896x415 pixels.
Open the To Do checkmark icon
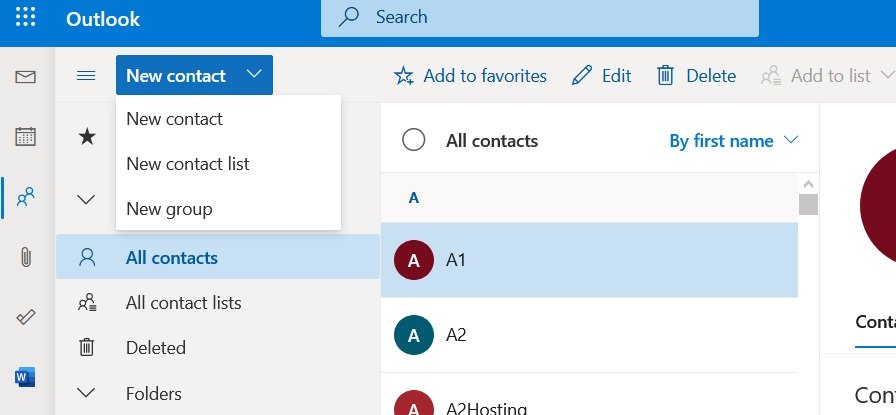(x=26, y=317)
